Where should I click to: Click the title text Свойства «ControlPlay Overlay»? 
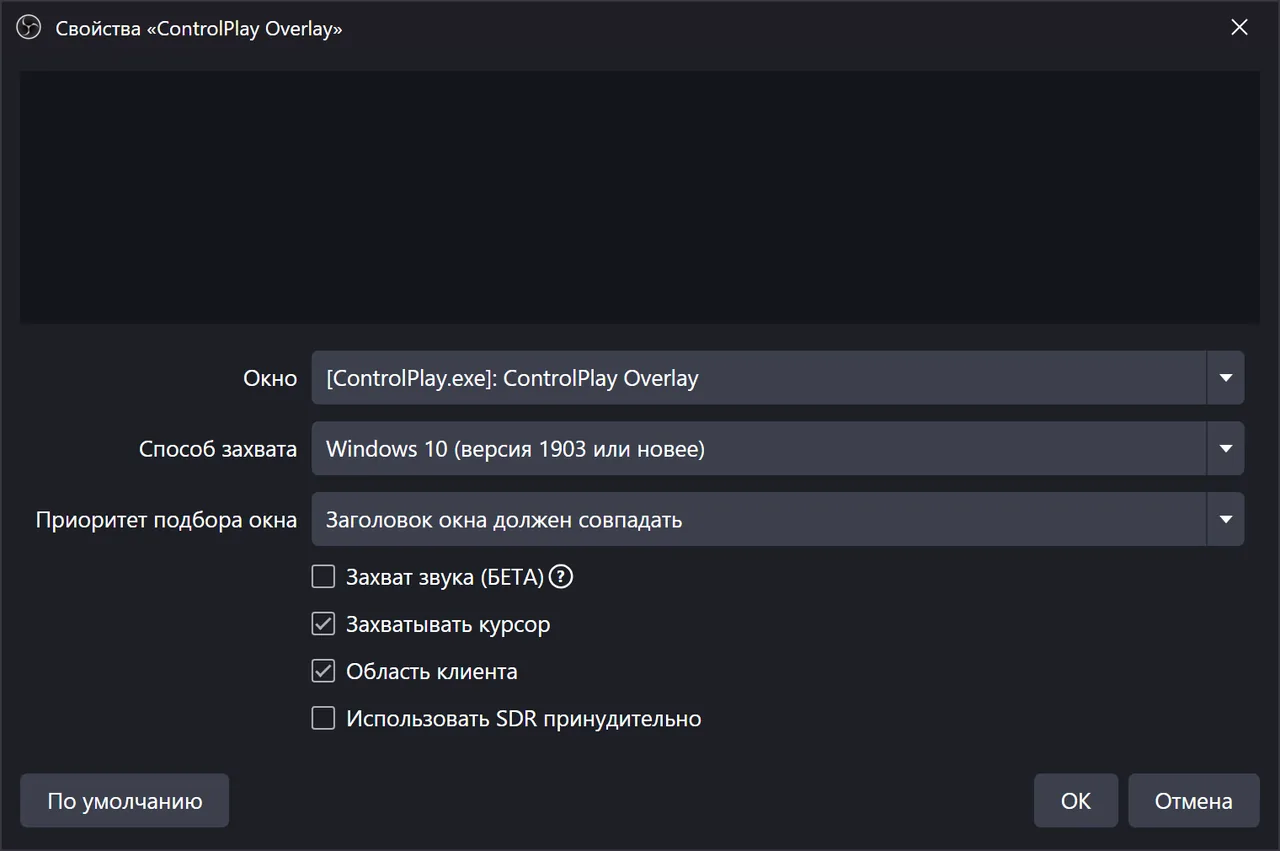(199, 29)
